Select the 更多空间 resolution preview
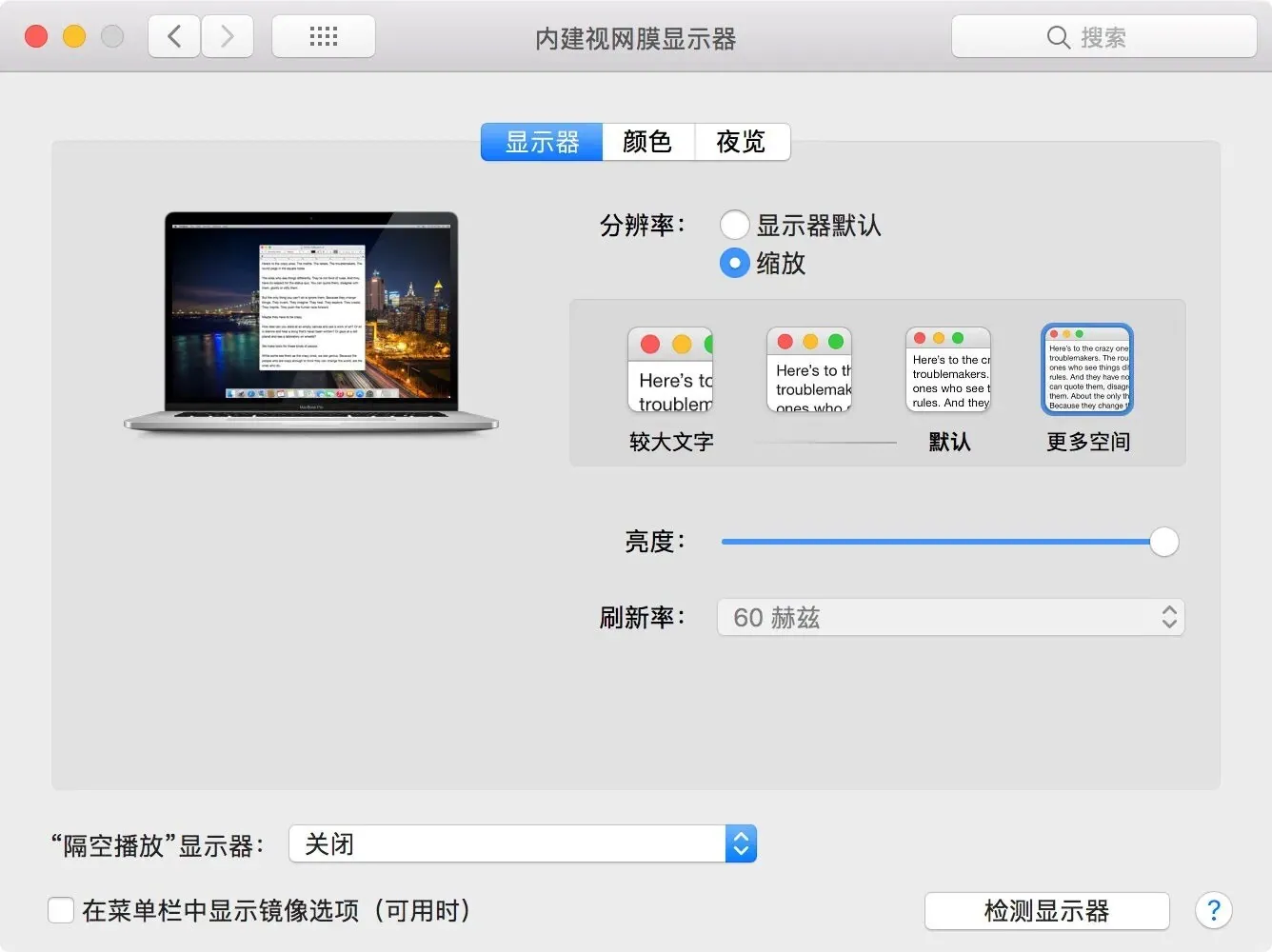This screenshot has height=952, width=1272. [1086, 369]
